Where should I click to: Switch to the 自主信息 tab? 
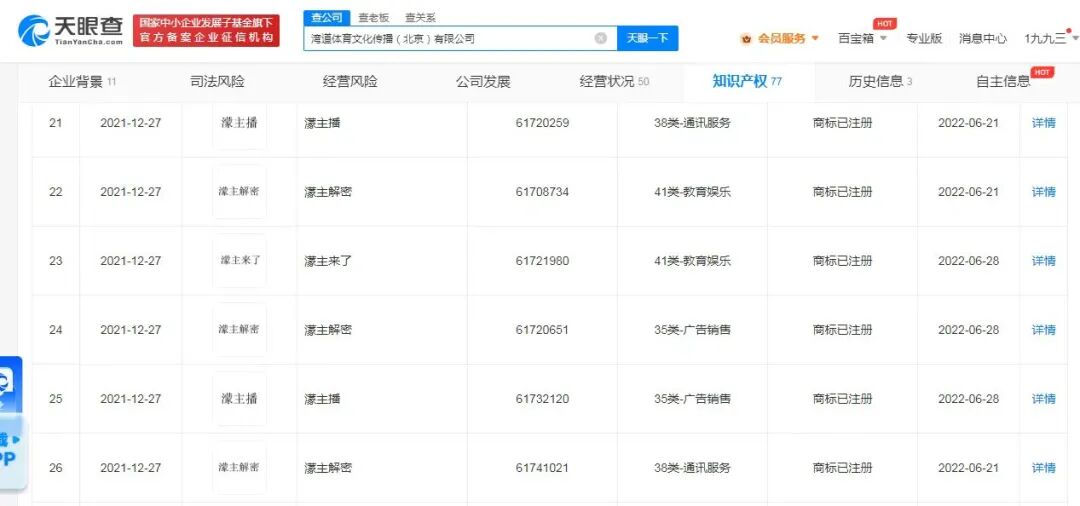tap(1003, 82)
